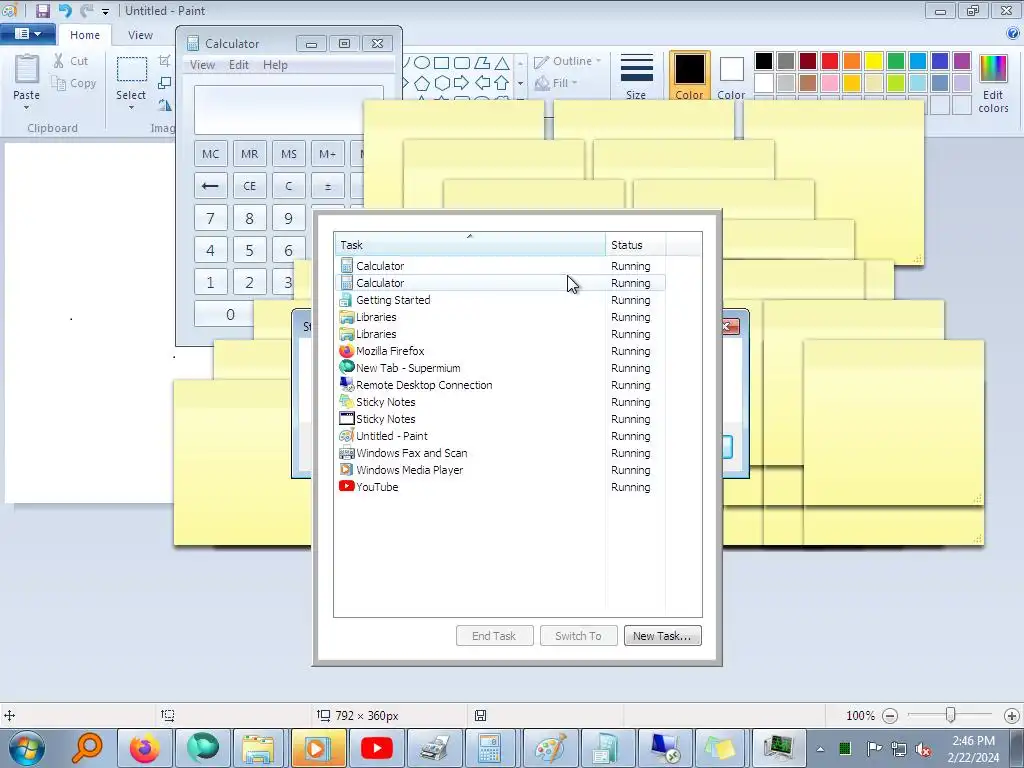The height and width of the screenshot is (768, 1024).
Task: Click the Save icon in Paint title bar
Action: [42, 10]
